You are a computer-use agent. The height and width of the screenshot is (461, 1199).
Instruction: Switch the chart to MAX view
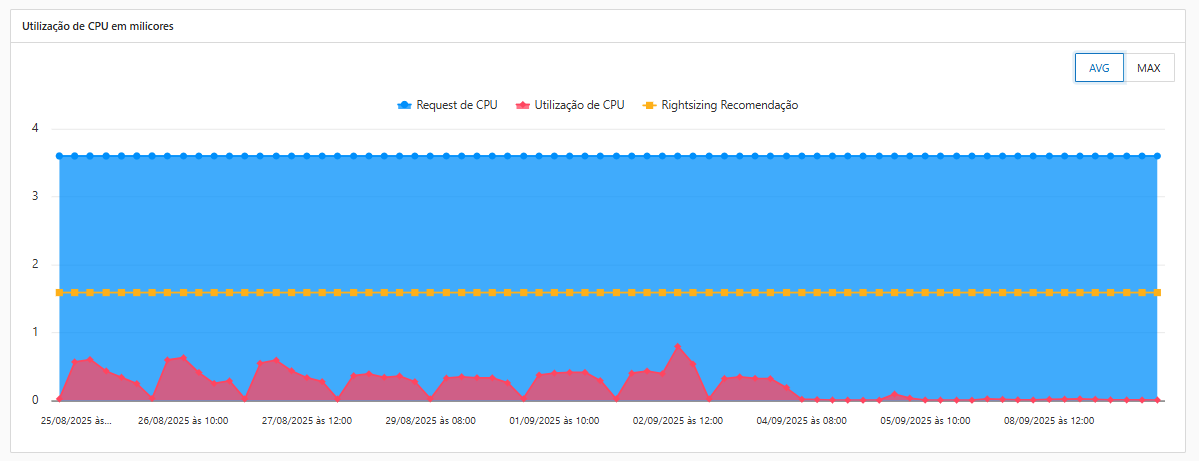(x=1149, y=68)
